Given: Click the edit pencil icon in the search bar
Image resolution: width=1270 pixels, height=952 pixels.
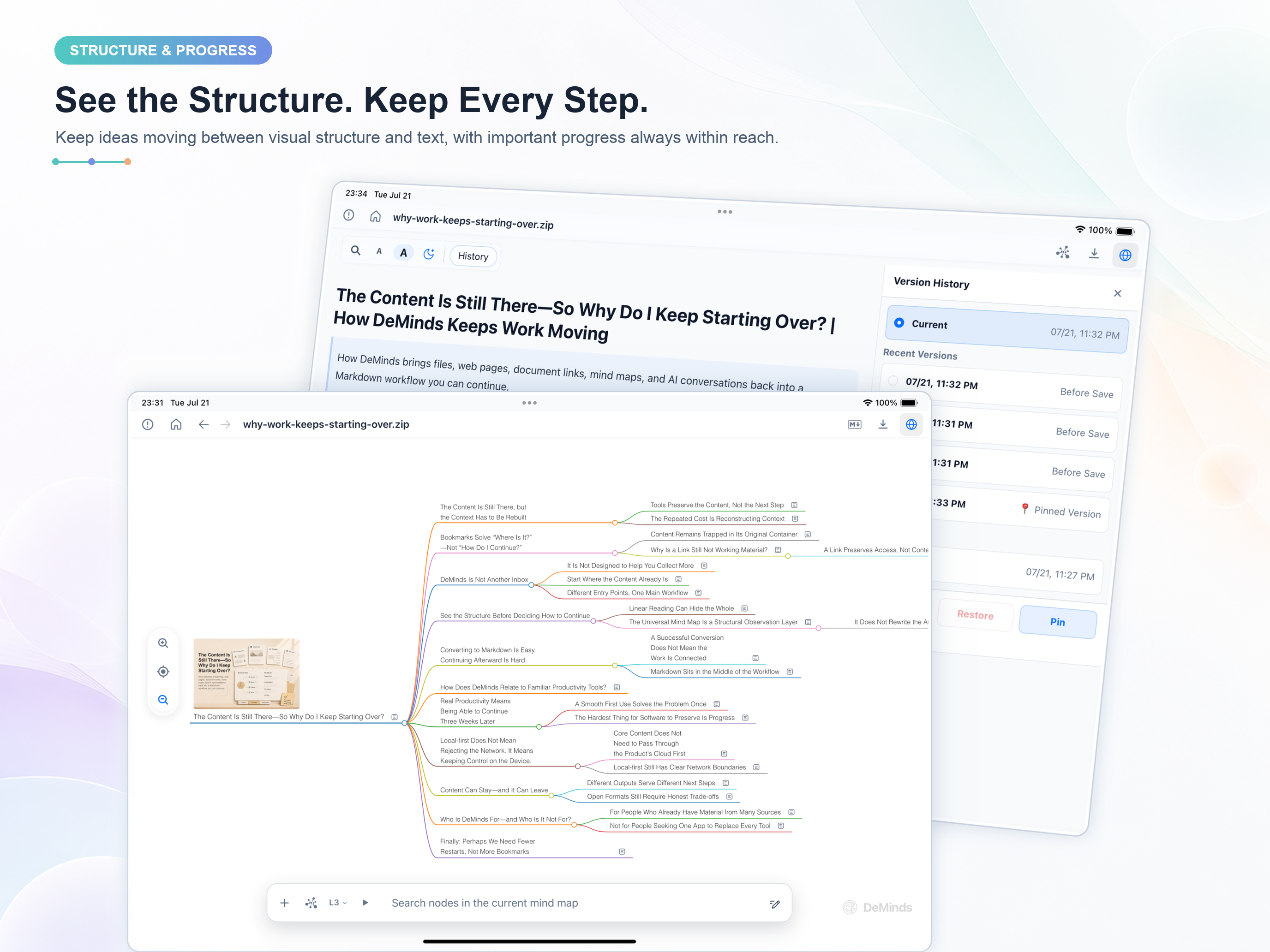Looking at the screenshot, I should click(774, 904).
